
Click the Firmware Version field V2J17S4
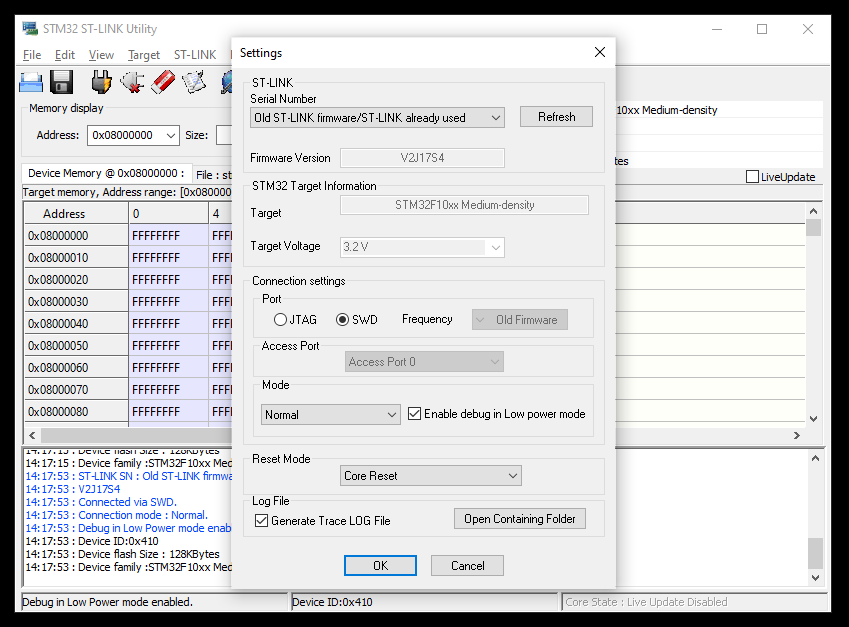click(x=422, y=158)
